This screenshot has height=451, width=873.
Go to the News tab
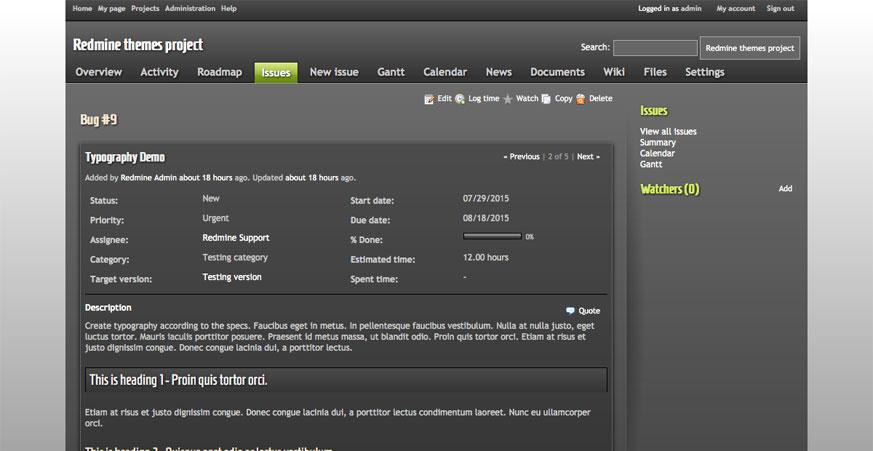pos(498,72)
